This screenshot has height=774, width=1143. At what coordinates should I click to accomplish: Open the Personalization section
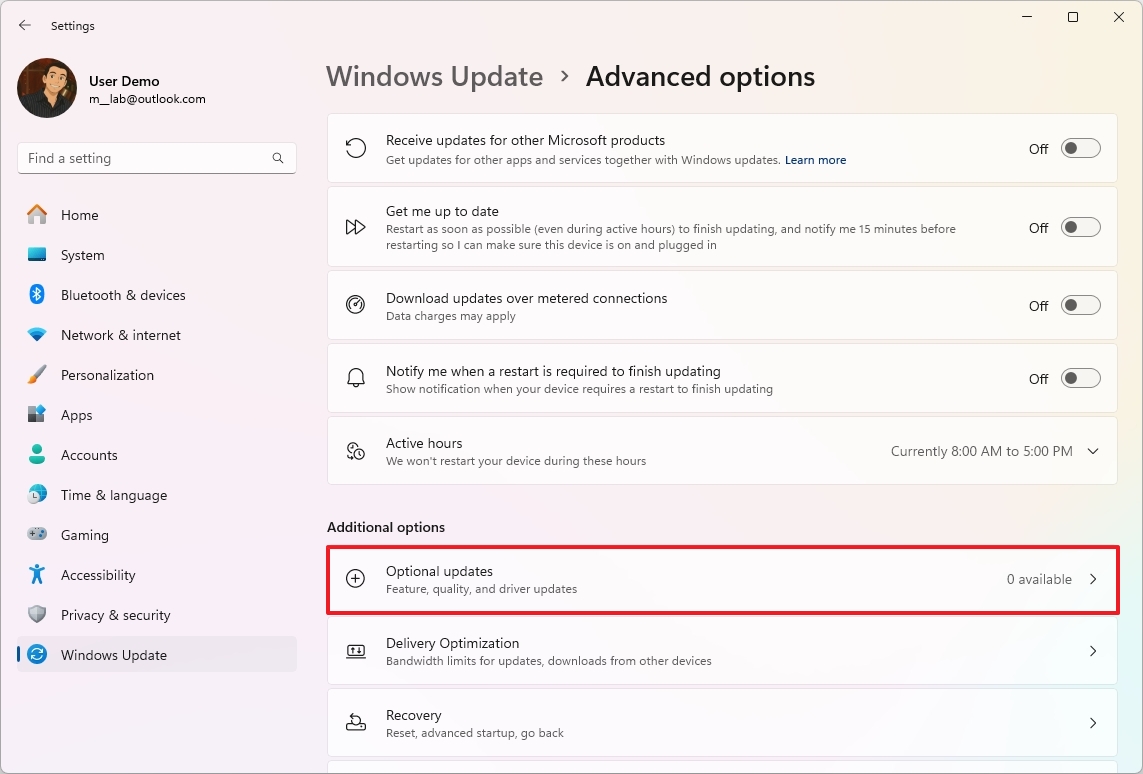(40, 375)
